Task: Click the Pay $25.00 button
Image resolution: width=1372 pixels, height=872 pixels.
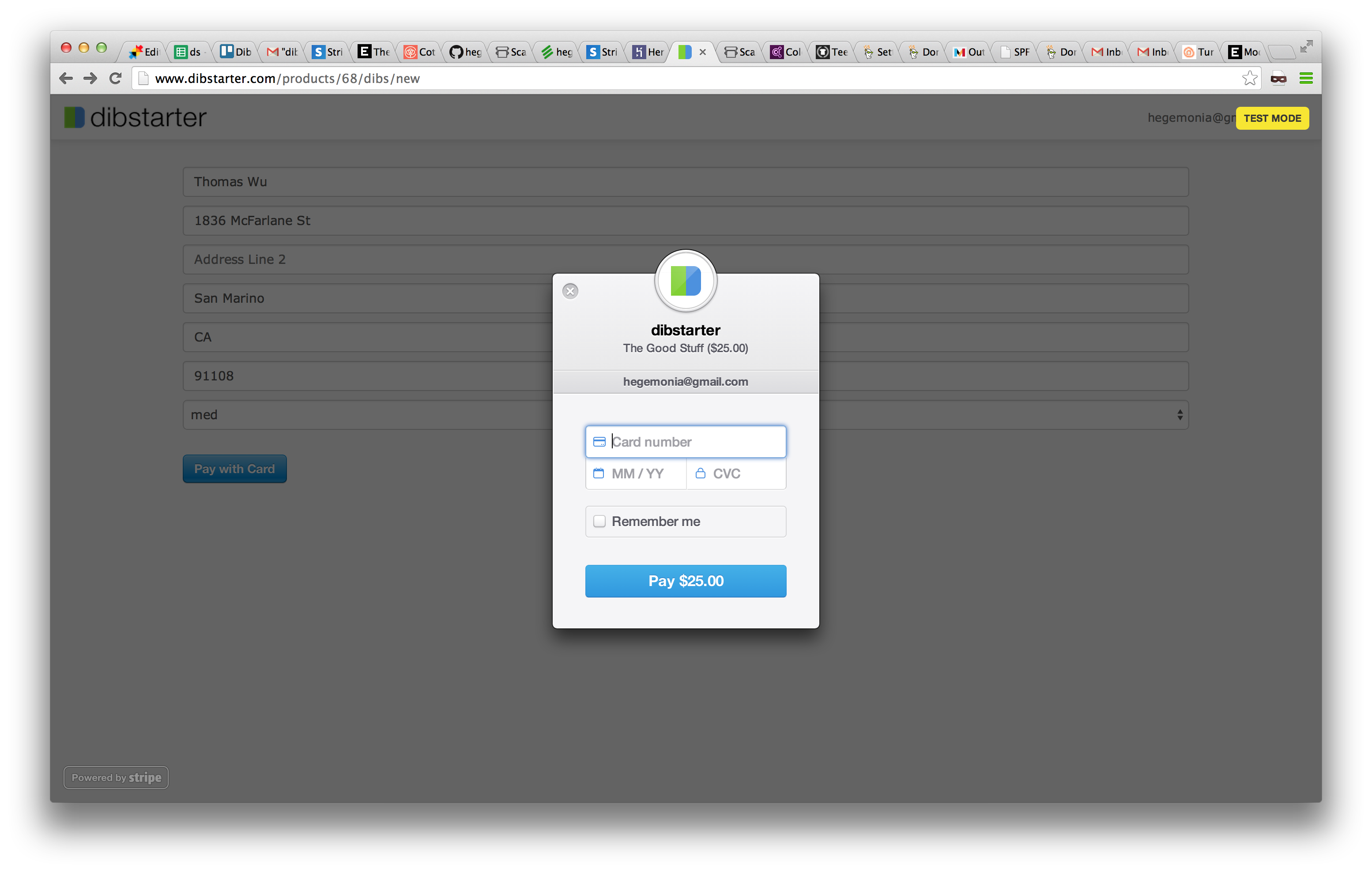Action: (x=686, y=581)
